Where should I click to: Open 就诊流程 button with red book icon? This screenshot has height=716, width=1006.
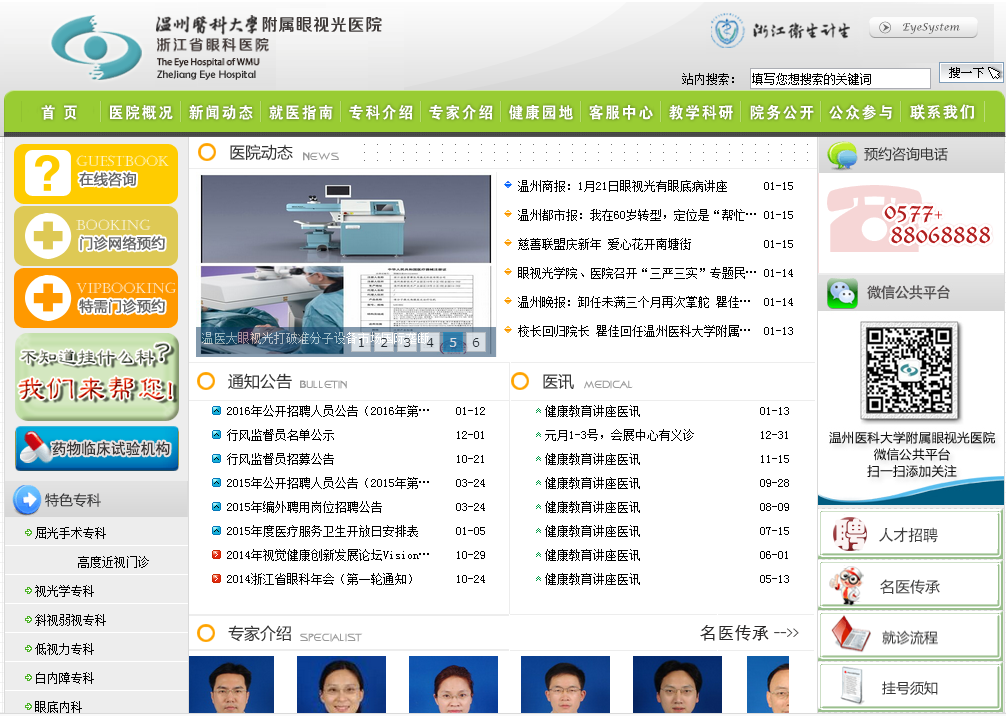(910, 636)
